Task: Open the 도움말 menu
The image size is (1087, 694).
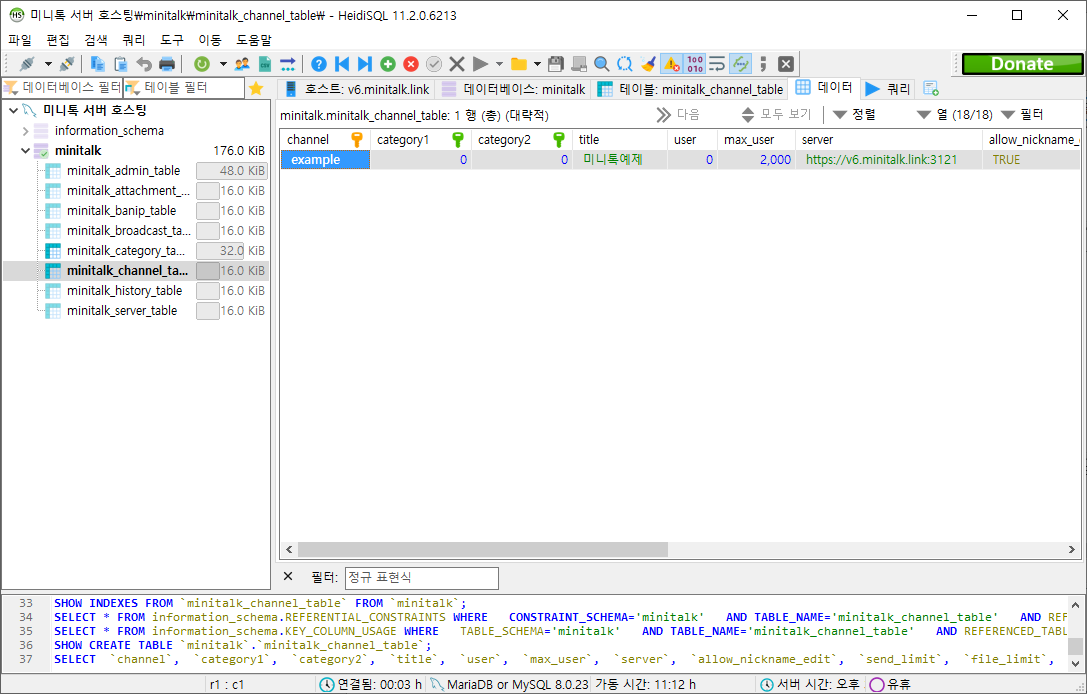Action: coord(254,40)
